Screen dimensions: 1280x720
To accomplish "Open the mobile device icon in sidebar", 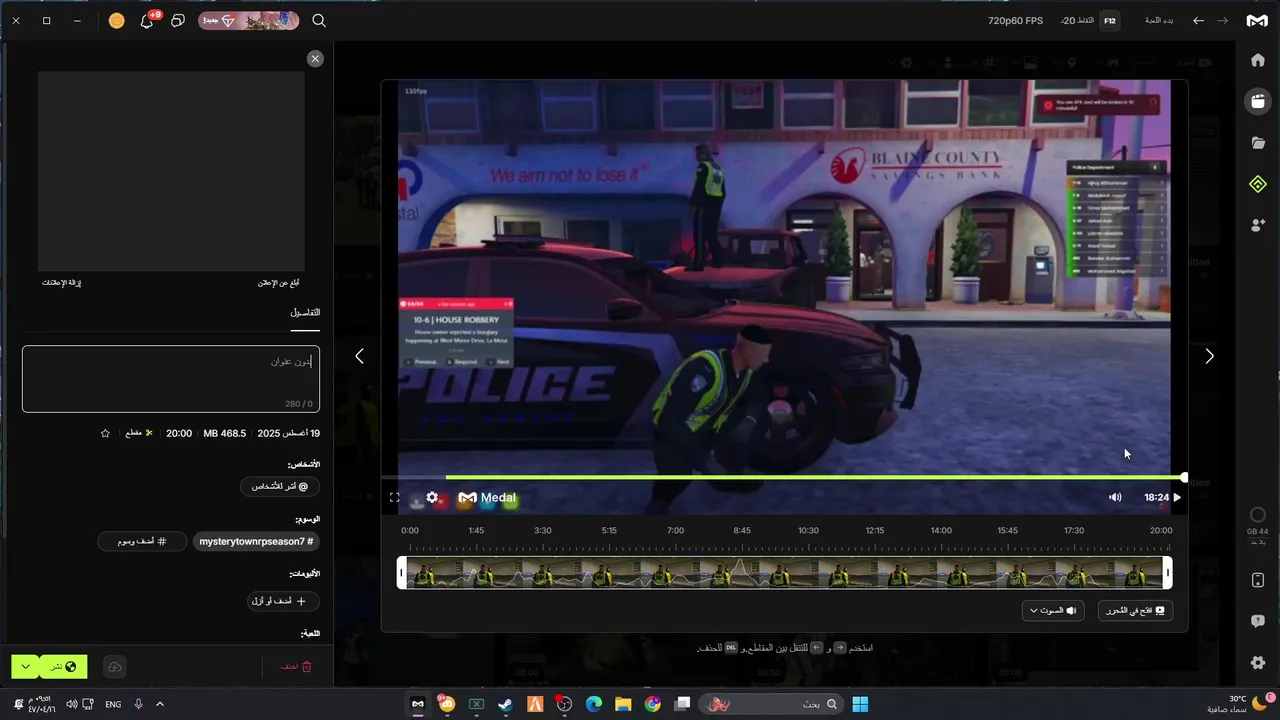I will pyautogui.click(x=1258, y=581).
